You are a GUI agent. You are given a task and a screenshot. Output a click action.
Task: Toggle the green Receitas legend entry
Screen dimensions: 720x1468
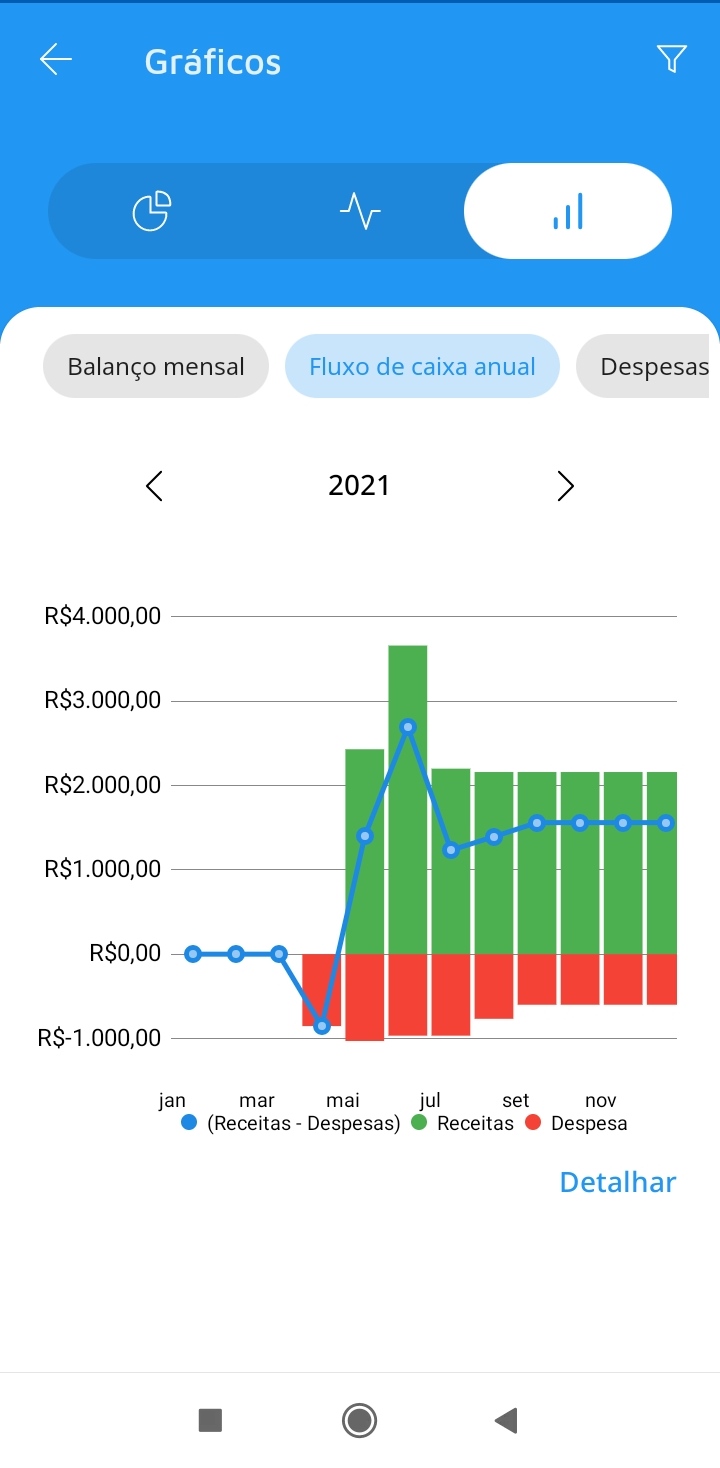click(x=463, y=1123)
